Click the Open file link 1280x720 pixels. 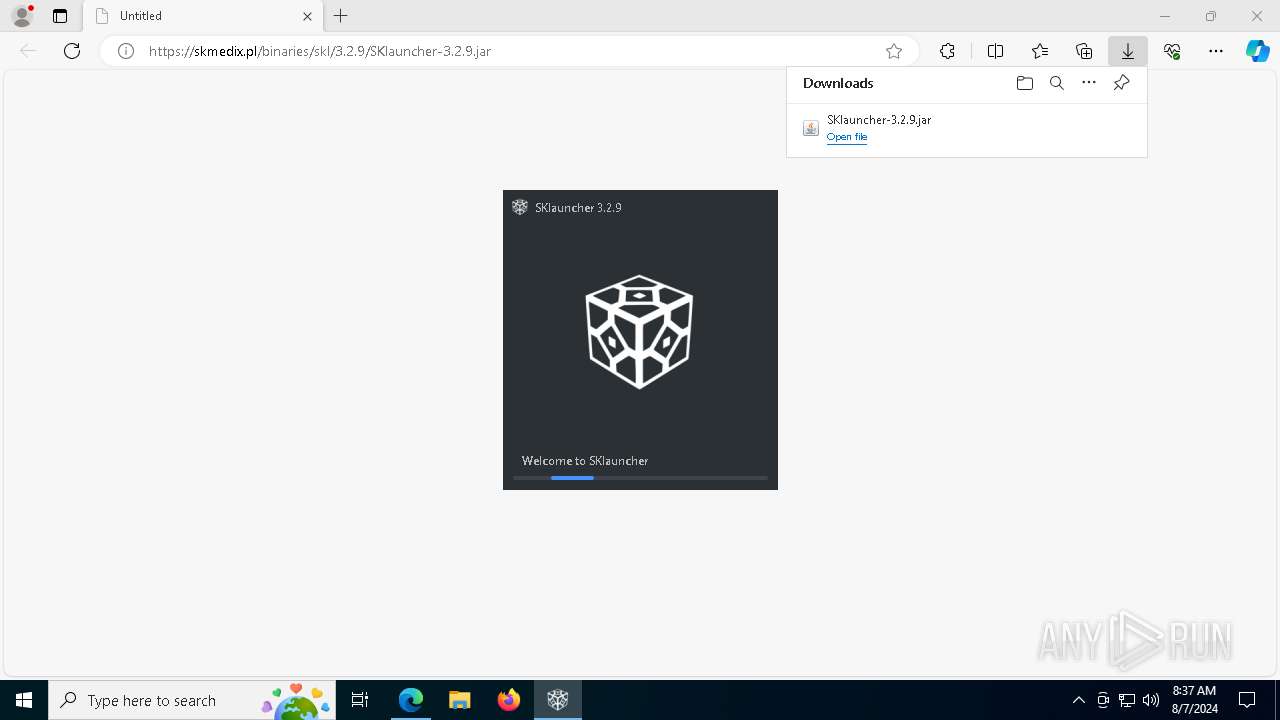[x=847, y=137]
